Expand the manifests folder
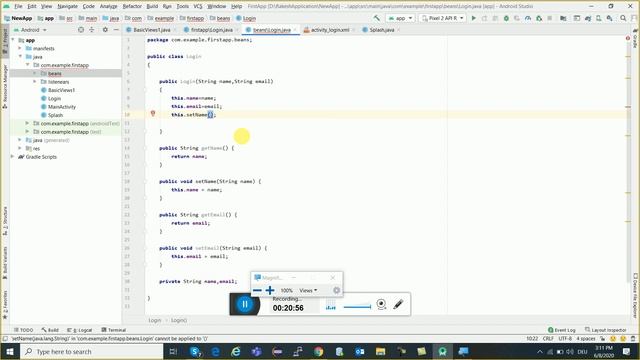Image resolution: width=640 pixels, height=360 pixels. [20, 48]
